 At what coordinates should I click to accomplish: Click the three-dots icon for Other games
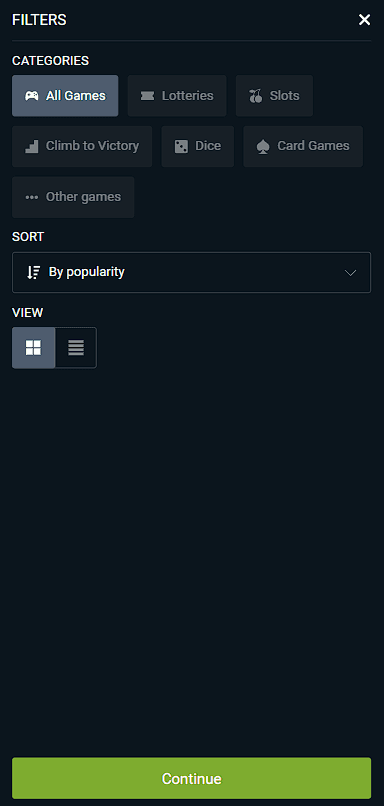click(32, 197)
